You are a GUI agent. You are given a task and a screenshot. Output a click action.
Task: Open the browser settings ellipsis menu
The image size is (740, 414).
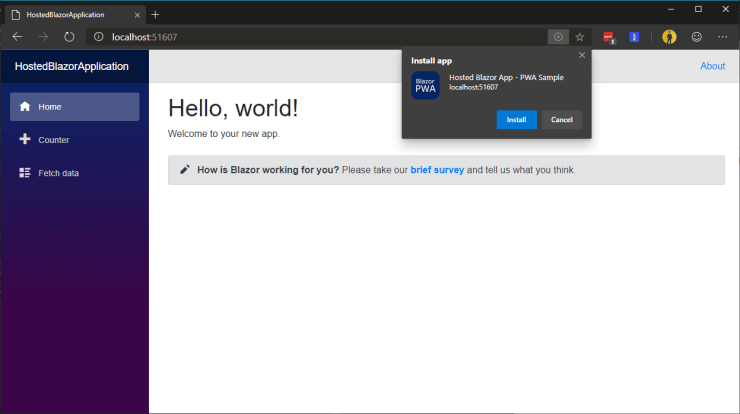(x=722, y=37)
